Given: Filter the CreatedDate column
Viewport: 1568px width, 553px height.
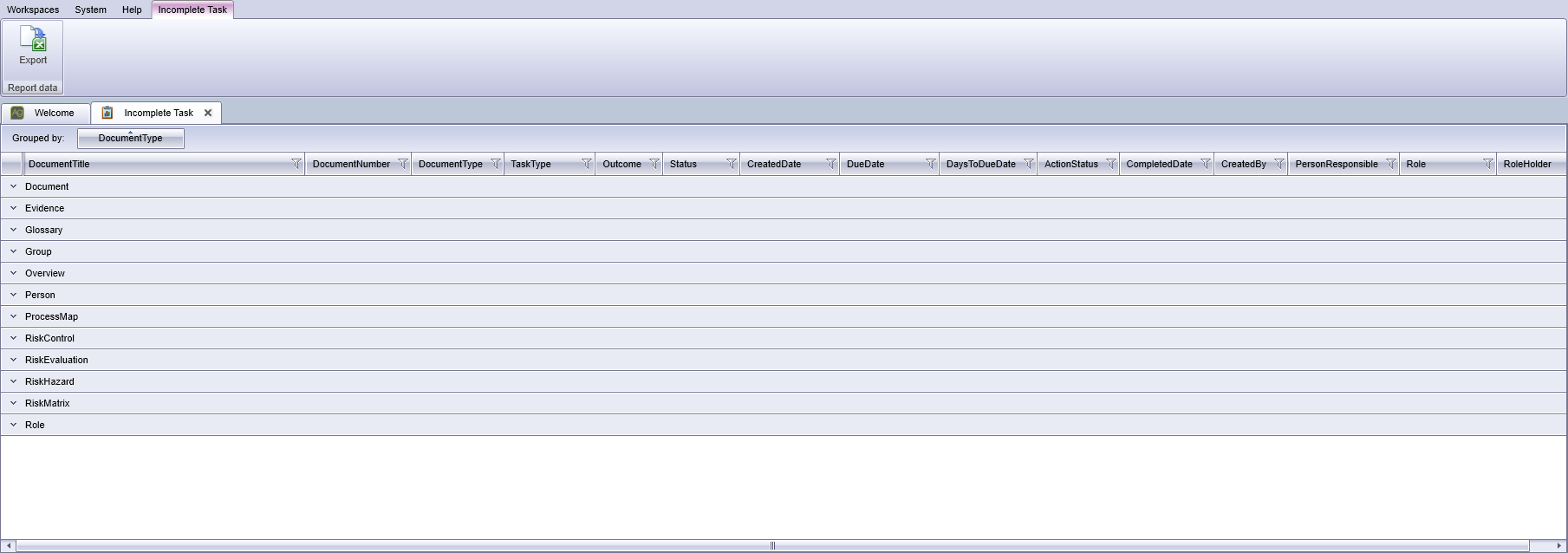Looking at the screenshot, I should tap(830, 164).
